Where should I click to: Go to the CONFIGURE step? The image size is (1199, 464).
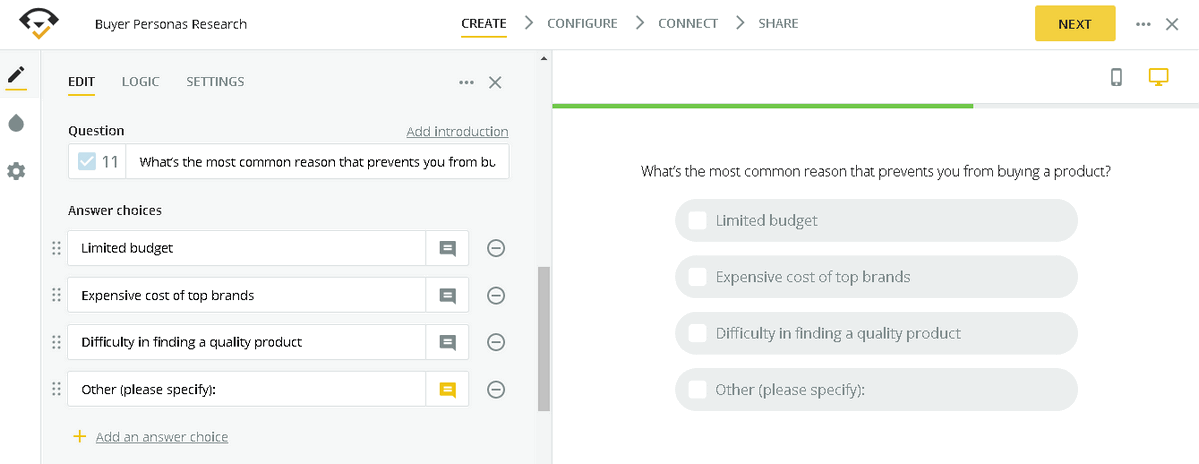click(581, 23)
